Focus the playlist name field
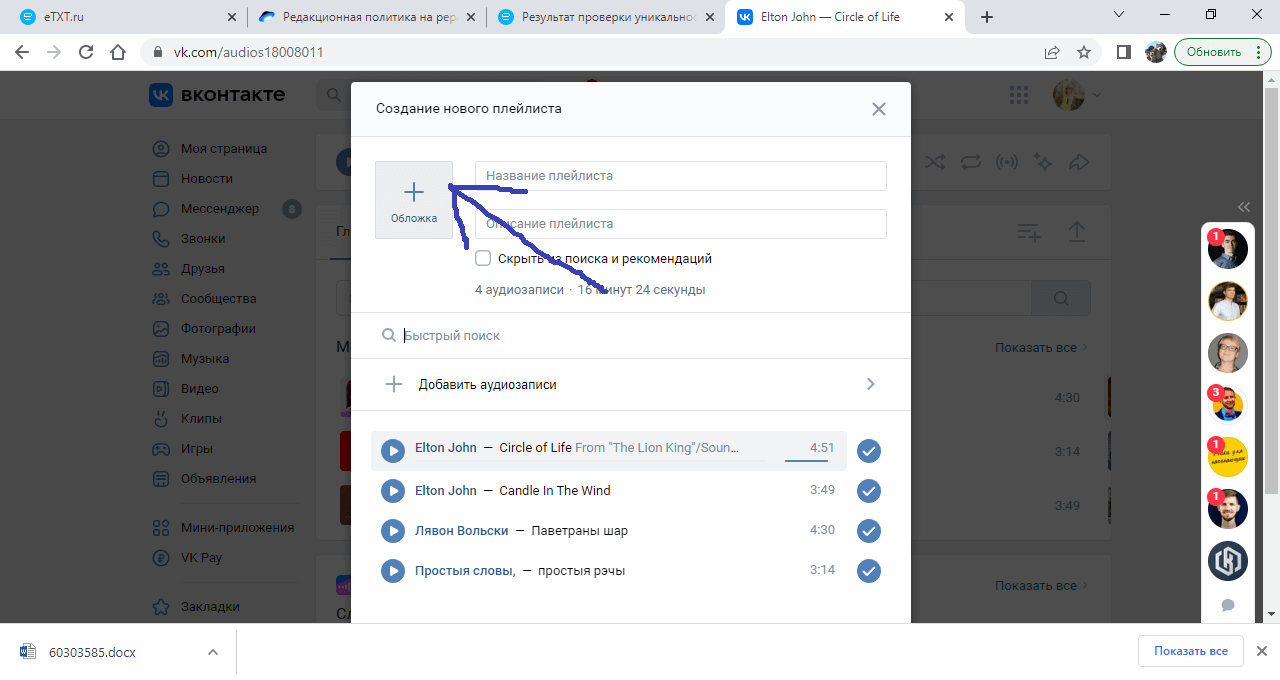This screenshot has height=680, width=1280. (681, 176)
